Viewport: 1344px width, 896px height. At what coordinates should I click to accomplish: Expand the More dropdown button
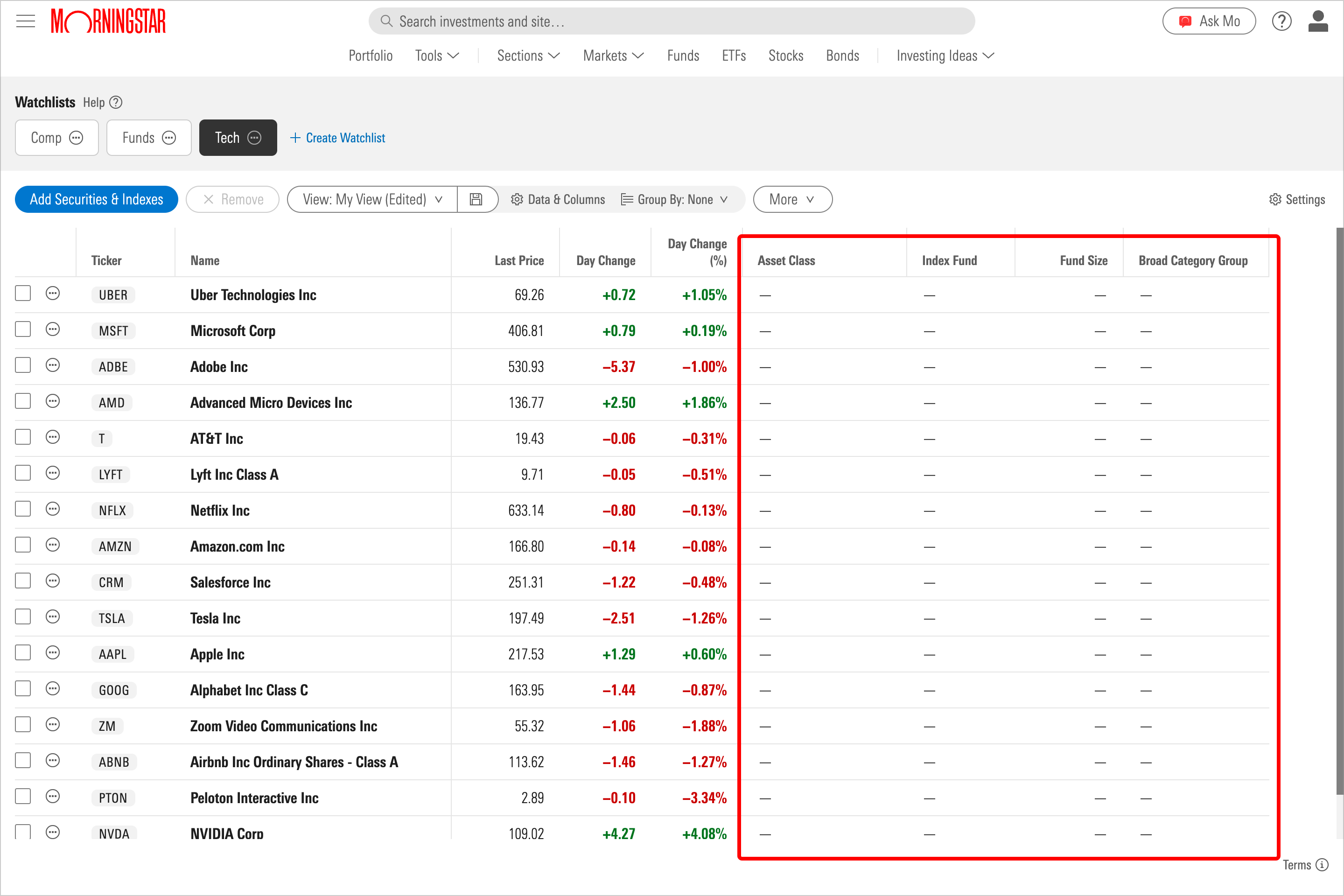click(x=792, y=199)
